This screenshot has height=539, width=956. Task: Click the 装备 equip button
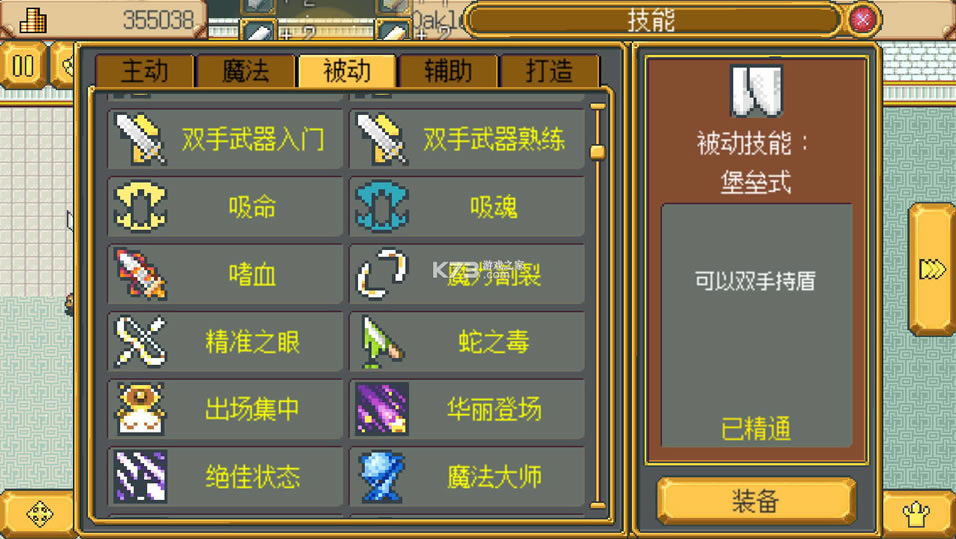click(756, 502)
